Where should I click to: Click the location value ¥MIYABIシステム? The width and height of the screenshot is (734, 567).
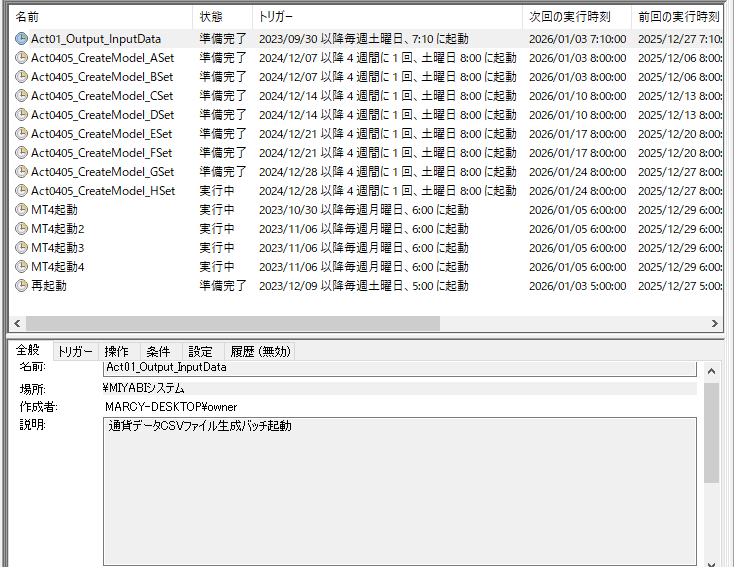pyautogui.click(x=144, y=388)
